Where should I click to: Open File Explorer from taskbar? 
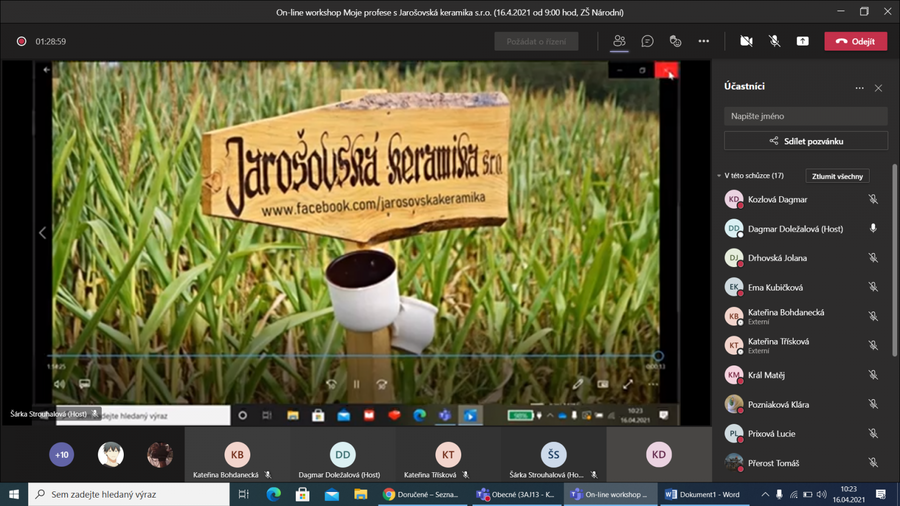pyautogui.click(x=360, y=494)
